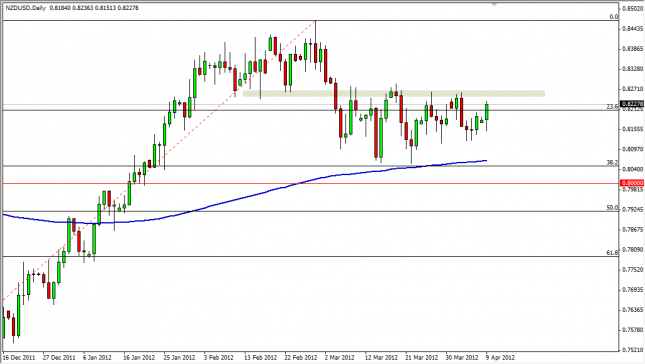Click the 0.83865 price axis label
645x364 pixels.
[x=633, y=49]
